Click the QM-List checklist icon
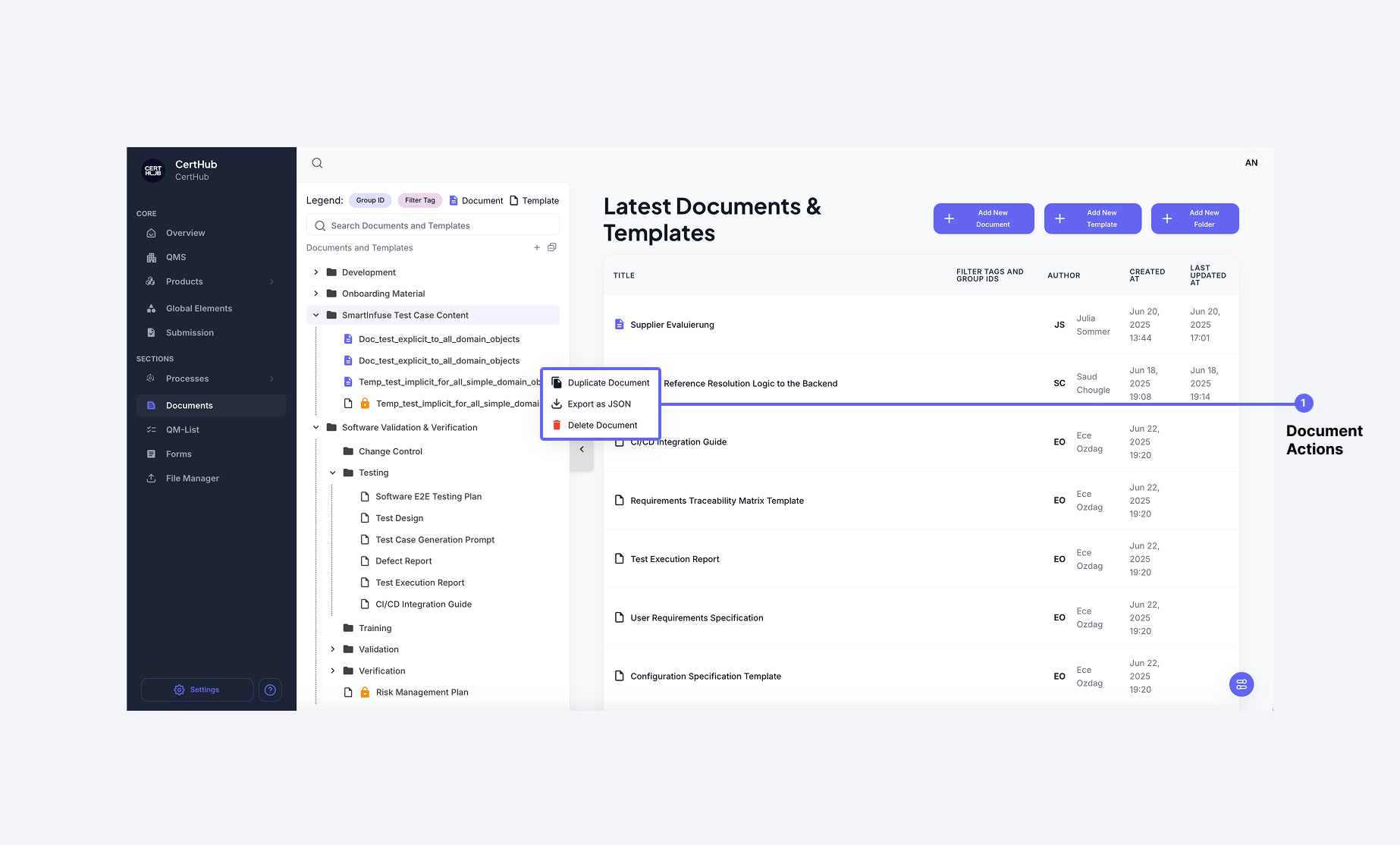This screenshot has width=1400, height=845. (x=152, y=429)
